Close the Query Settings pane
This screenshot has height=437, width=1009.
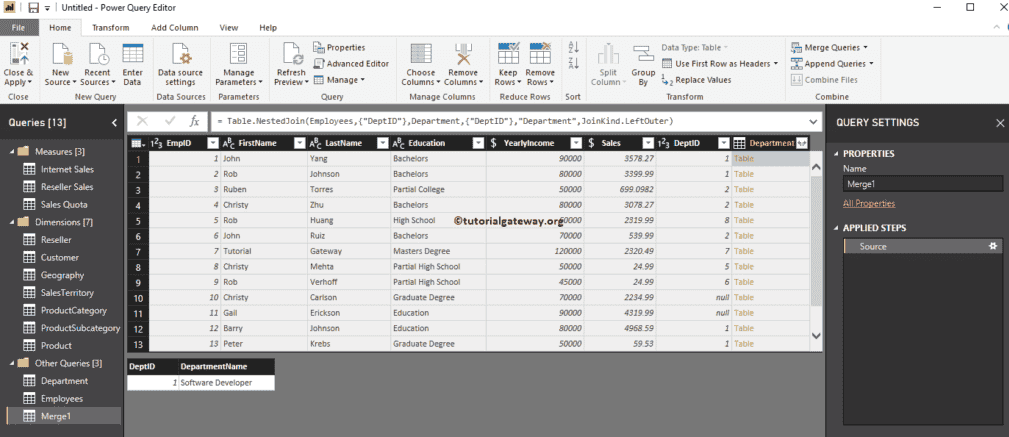pyautogui.click(x=999, y=122)
